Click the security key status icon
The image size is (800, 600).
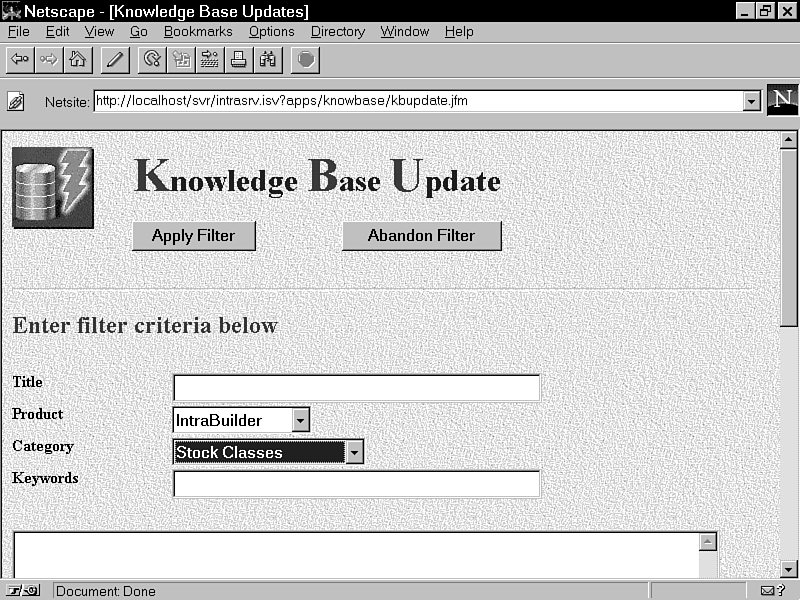click(x=24, y=591)
